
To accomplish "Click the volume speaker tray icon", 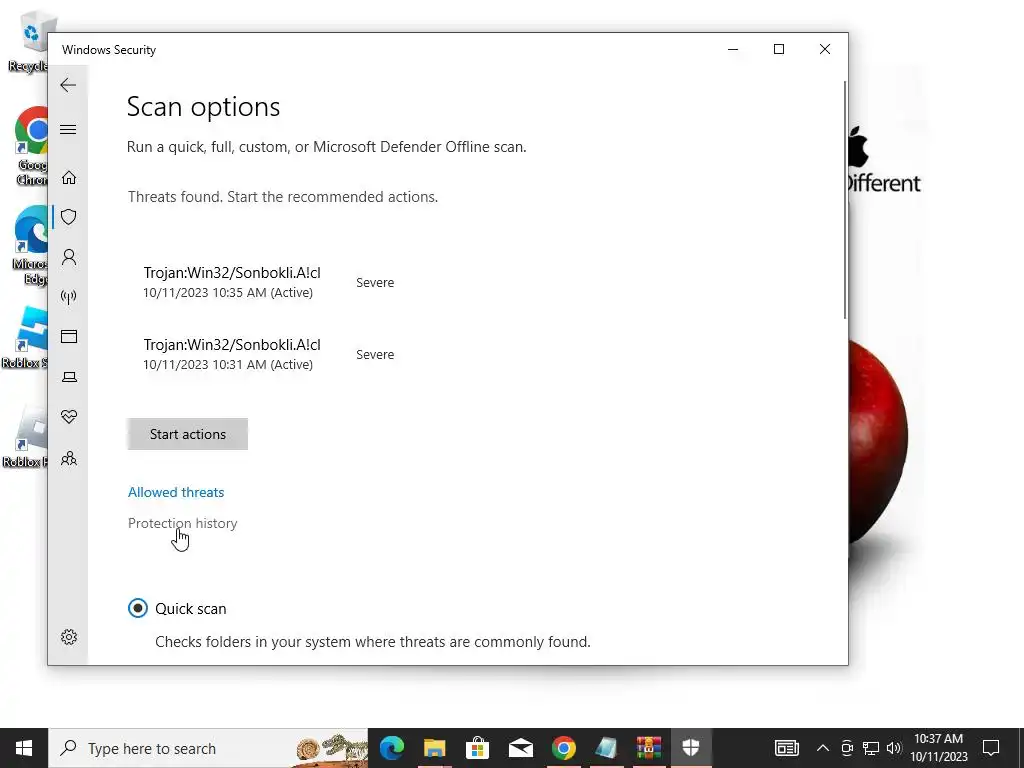I will pyautogui.click(x=894, y=748).
